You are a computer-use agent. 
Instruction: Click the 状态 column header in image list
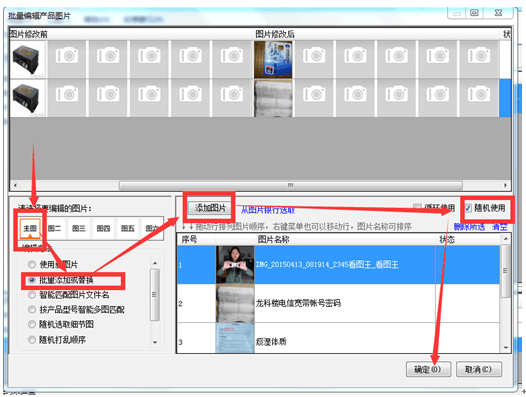468,239
